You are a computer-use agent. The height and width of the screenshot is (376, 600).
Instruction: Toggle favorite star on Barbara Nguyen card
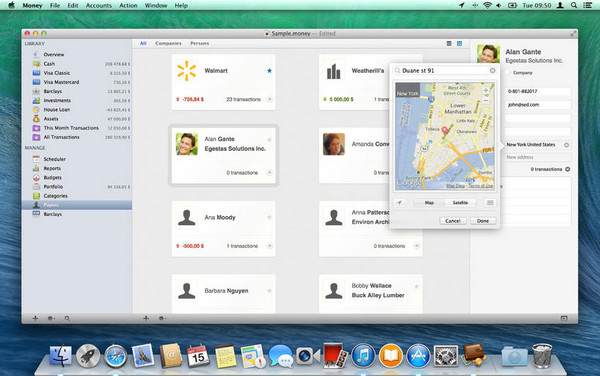[x=269, y=291]
